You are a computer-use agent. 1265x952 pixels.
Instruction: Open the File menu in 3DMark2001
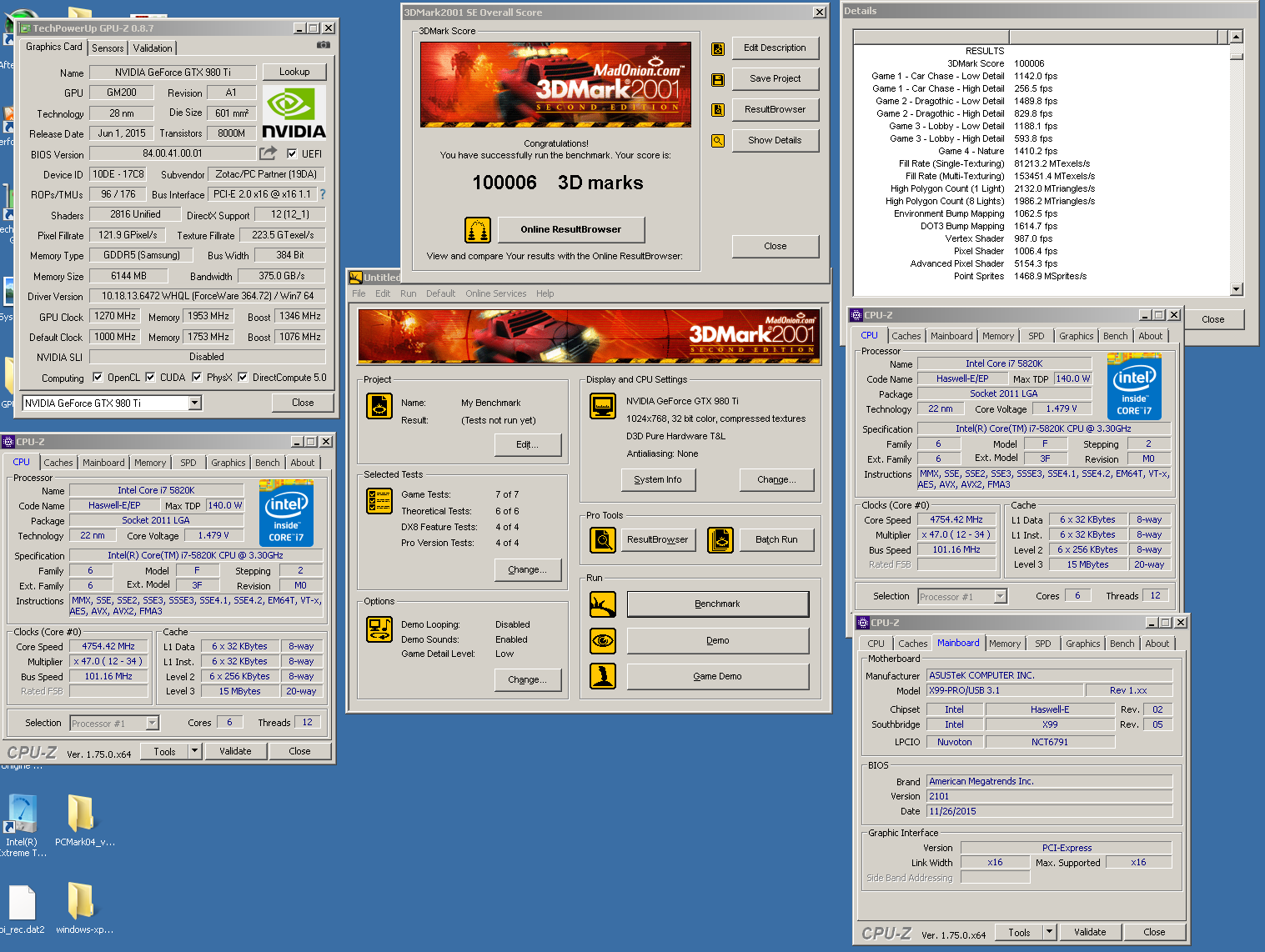coord(359,293)
